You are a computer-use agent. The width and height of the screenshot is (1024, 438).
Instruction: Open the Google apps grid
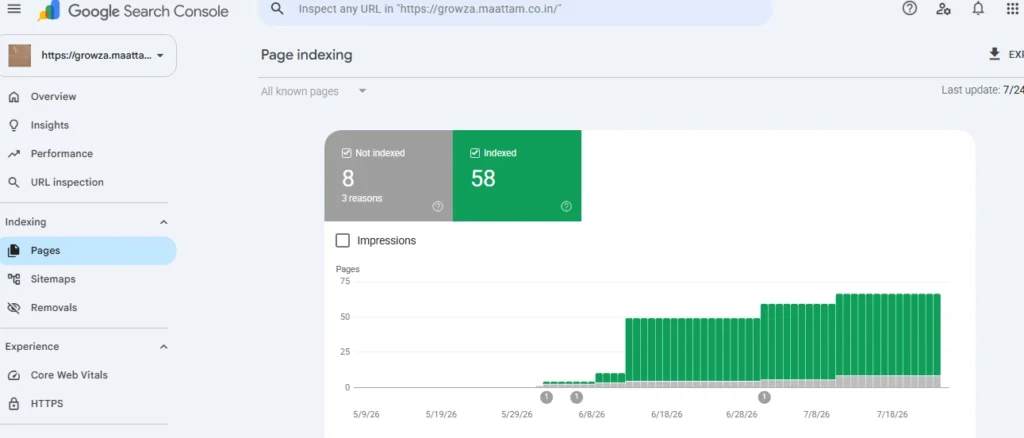[1013, 9]
